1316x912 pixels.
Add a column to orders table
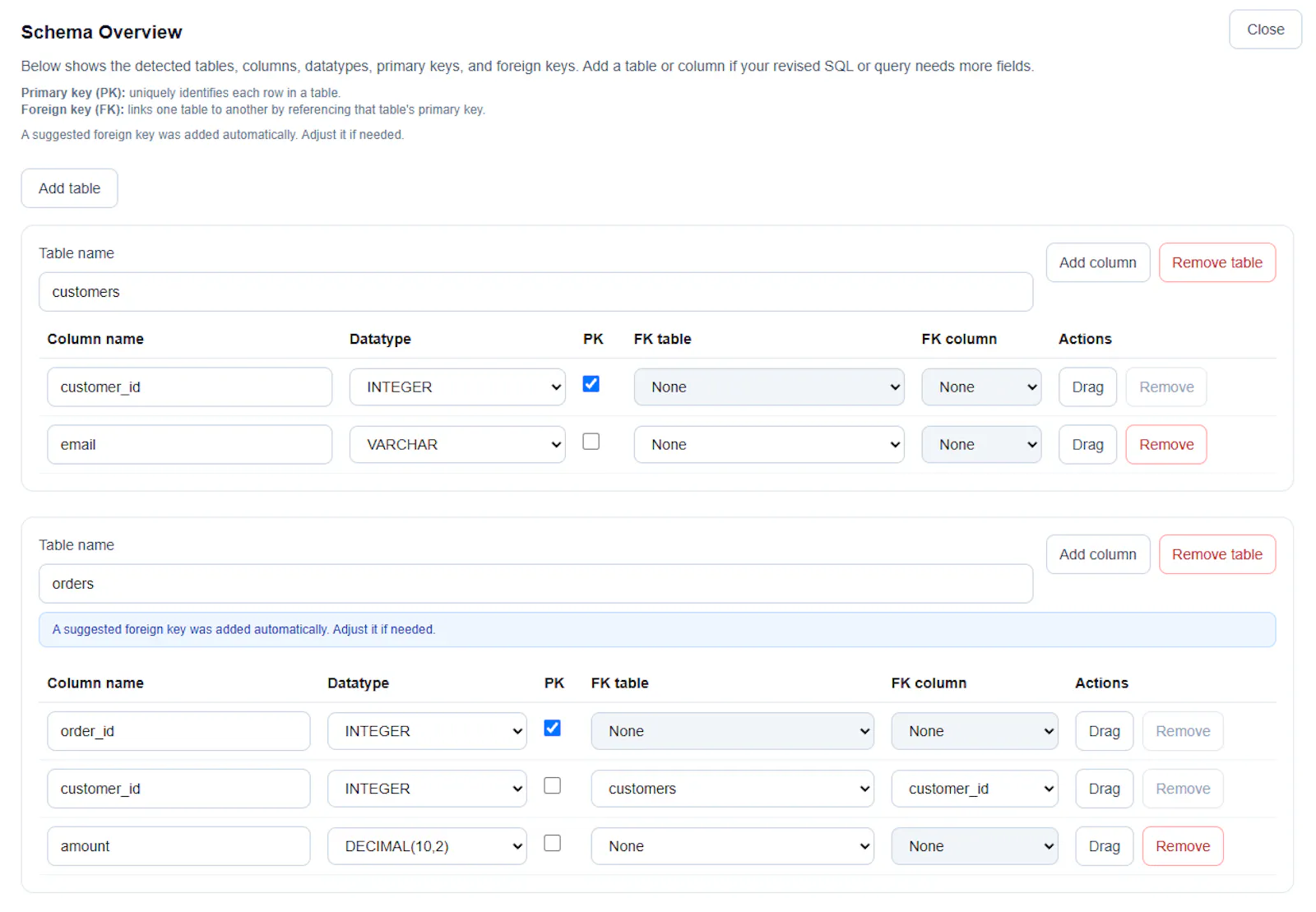[1097, 554]
